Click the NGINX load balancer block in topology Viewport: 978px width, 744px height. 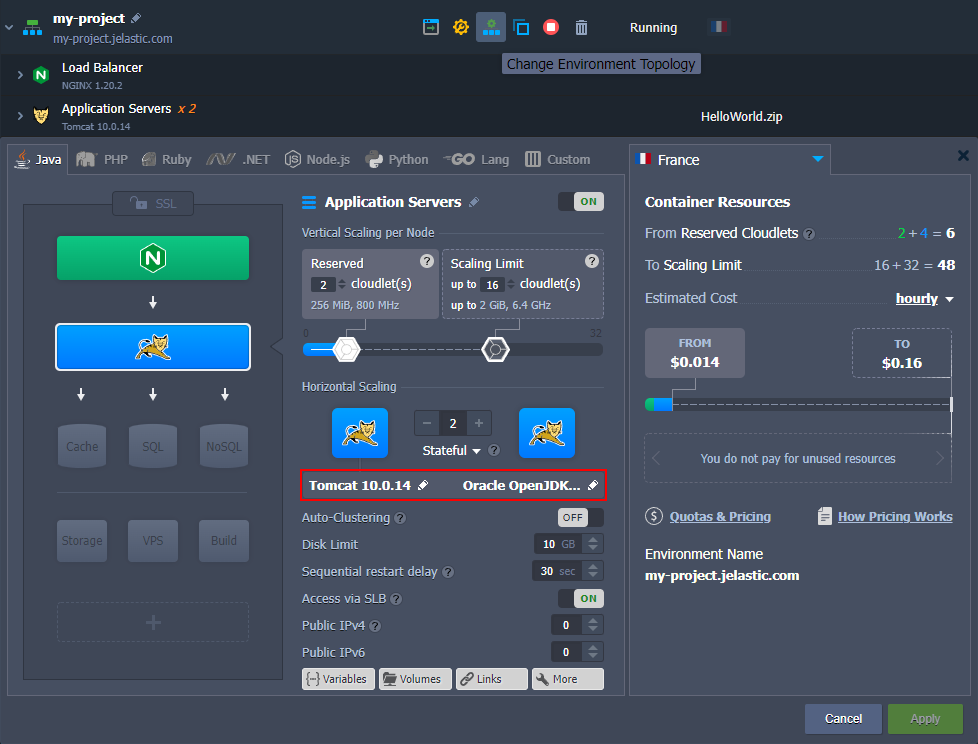[152, 258]
